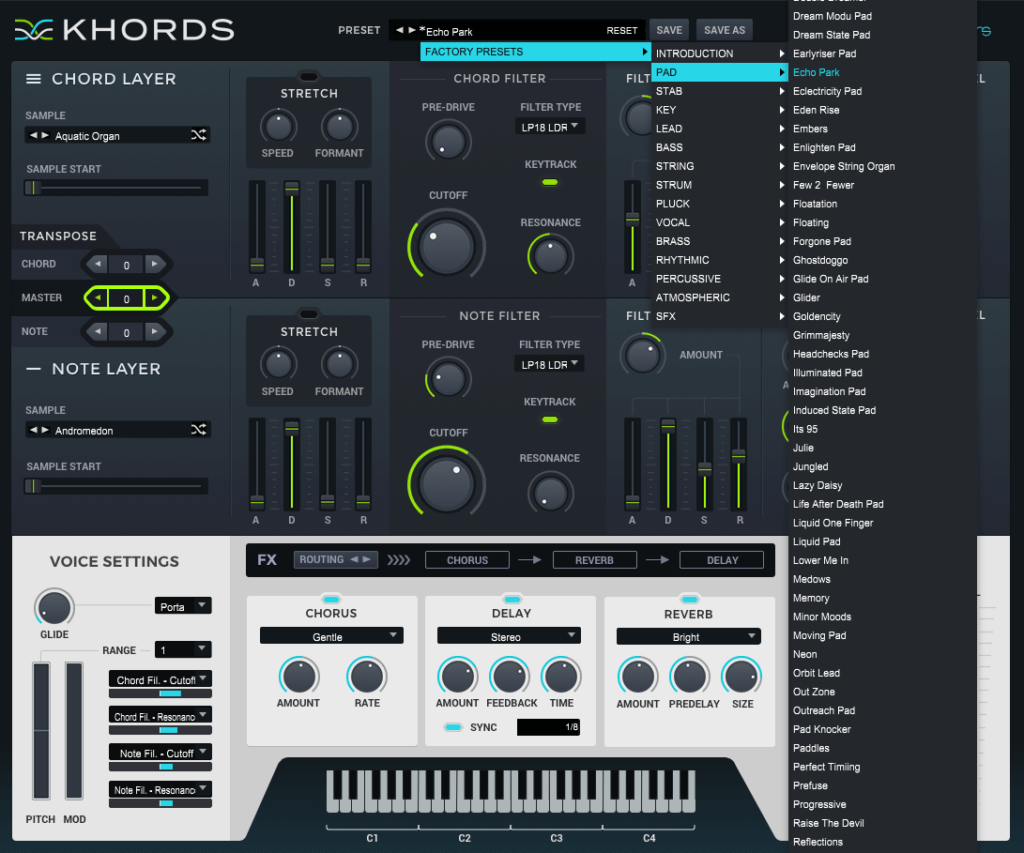Collapse the Note Layer with the minus icon
This screenshot has width=1024, height=853.
[33, 369]
